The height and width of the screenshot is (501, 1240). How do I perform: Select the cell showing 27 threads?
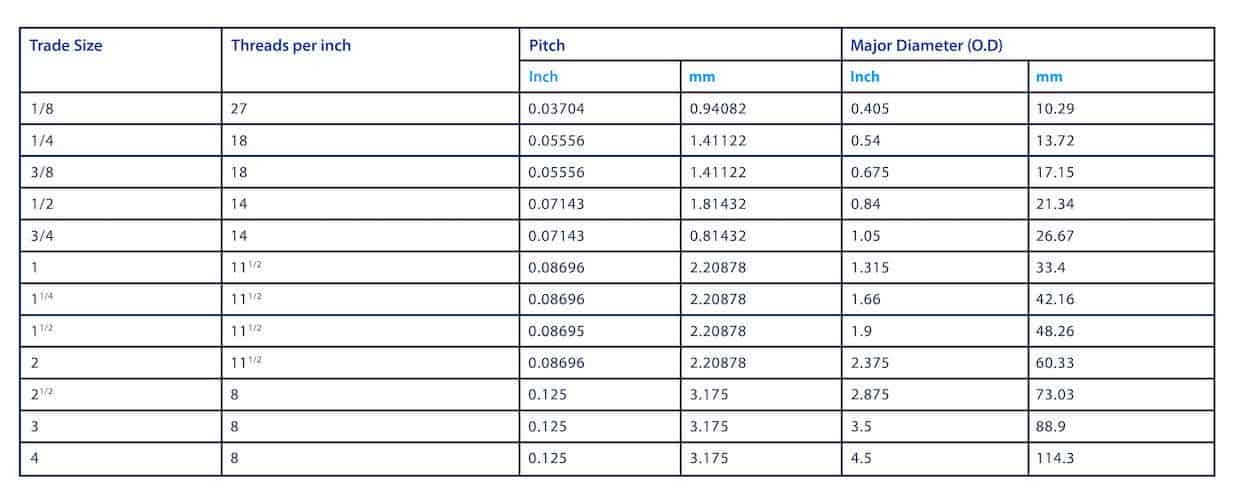tap(370, 108)
